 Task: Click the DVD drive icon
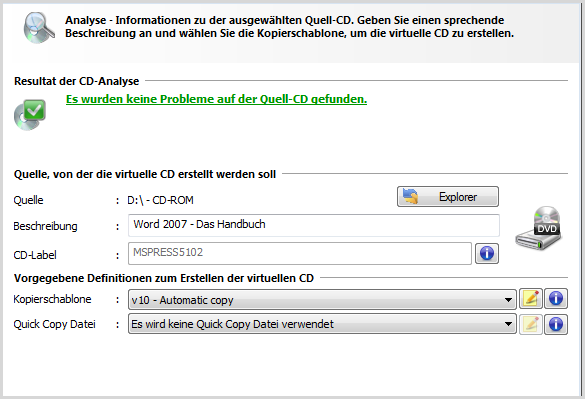click(x=538, y=228)
